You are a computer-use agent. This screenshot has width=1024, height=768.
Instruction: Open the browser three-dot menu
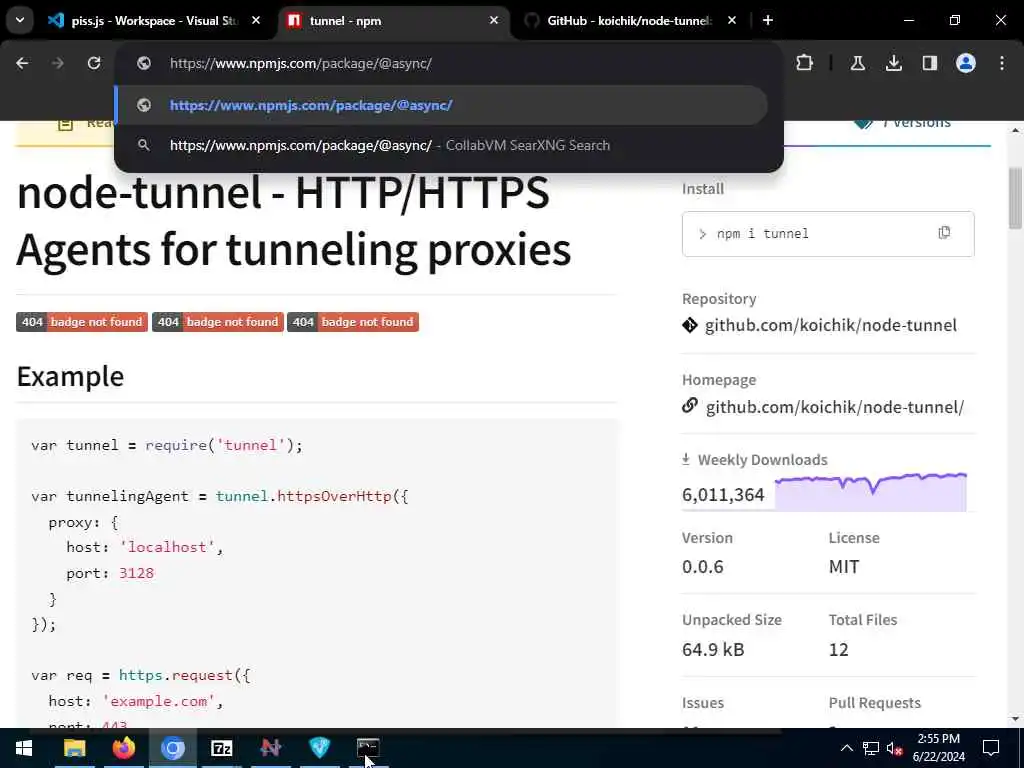click(x=1002, y=63)
